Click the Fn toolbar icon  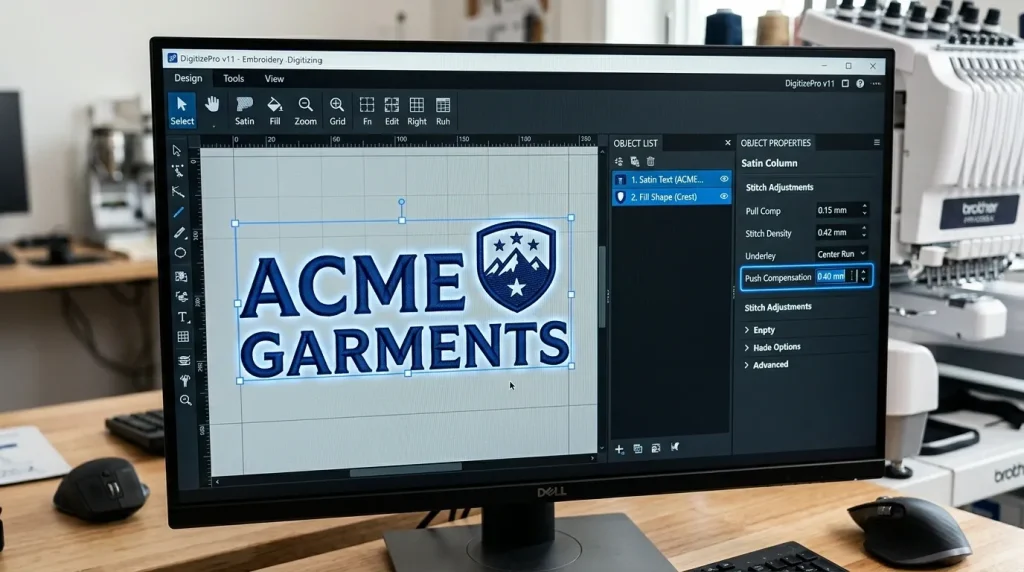[x=367, y=110]
